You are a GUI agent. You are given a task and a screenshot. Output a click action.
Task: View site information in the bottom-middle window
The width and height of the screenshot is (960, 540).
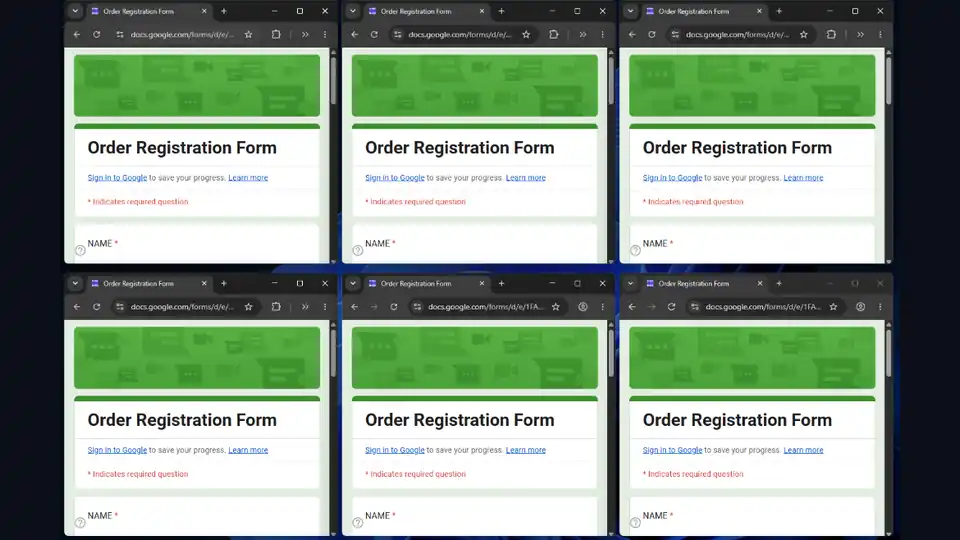418,307
